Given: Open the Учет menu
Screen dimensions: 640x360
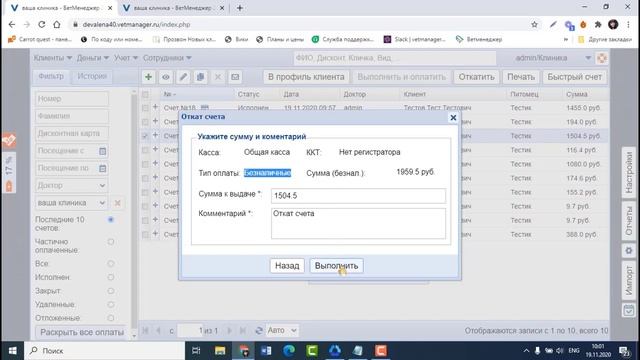Looking at the screenshot, I should pyautogui.click(x=126, y=58).
